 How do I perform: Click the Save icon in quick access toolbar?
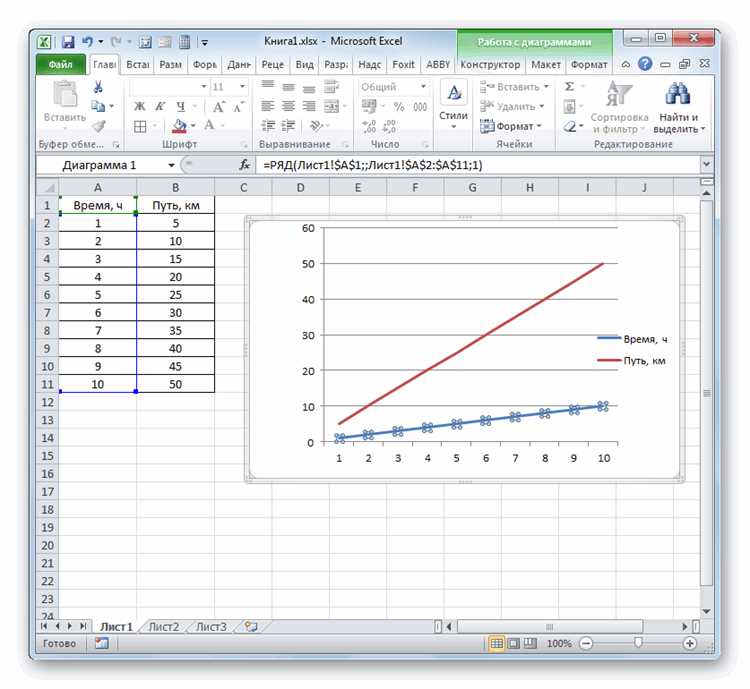coord(68,42)
